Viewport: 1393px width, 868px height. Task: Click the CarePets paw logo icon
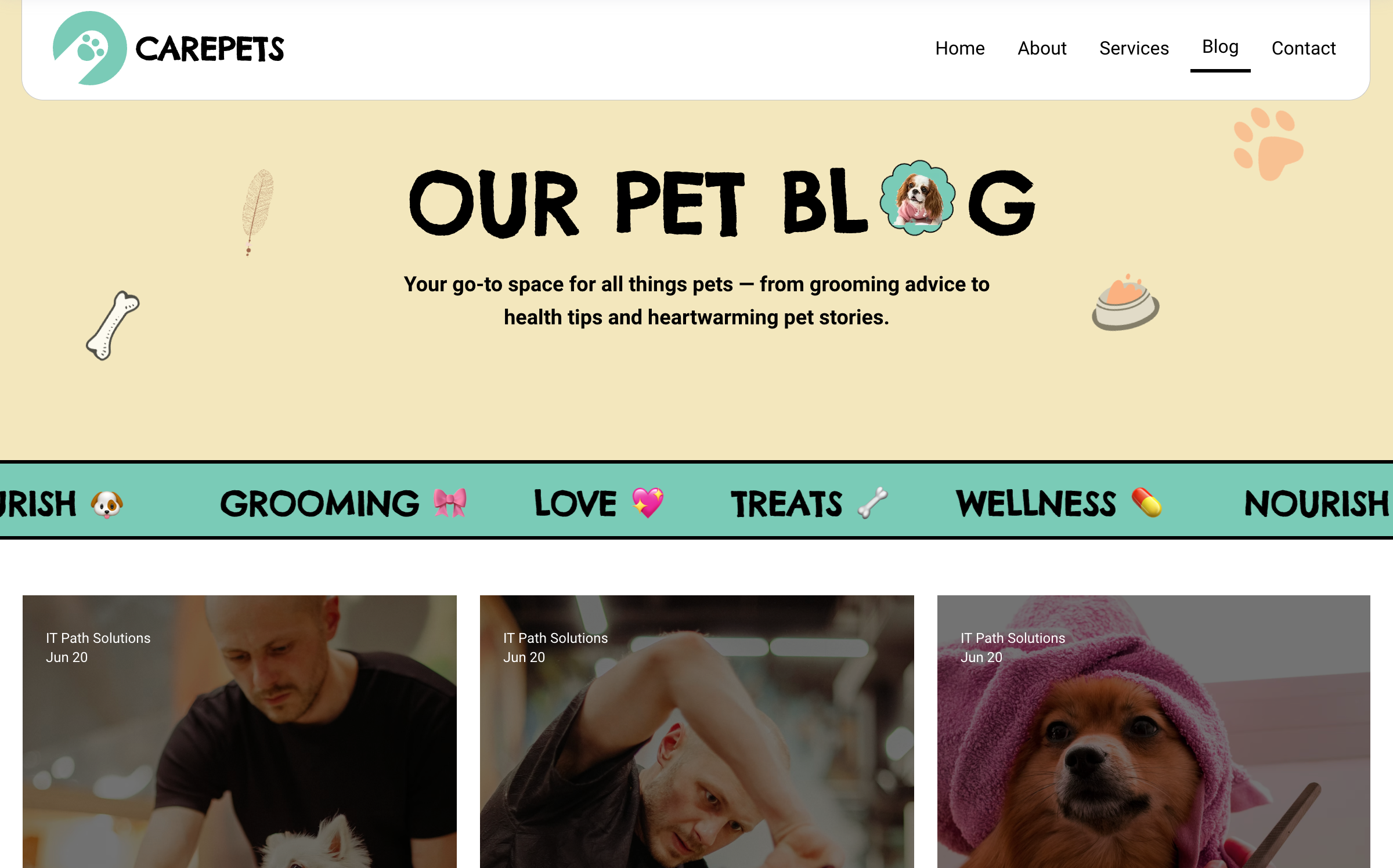[90, 48]
